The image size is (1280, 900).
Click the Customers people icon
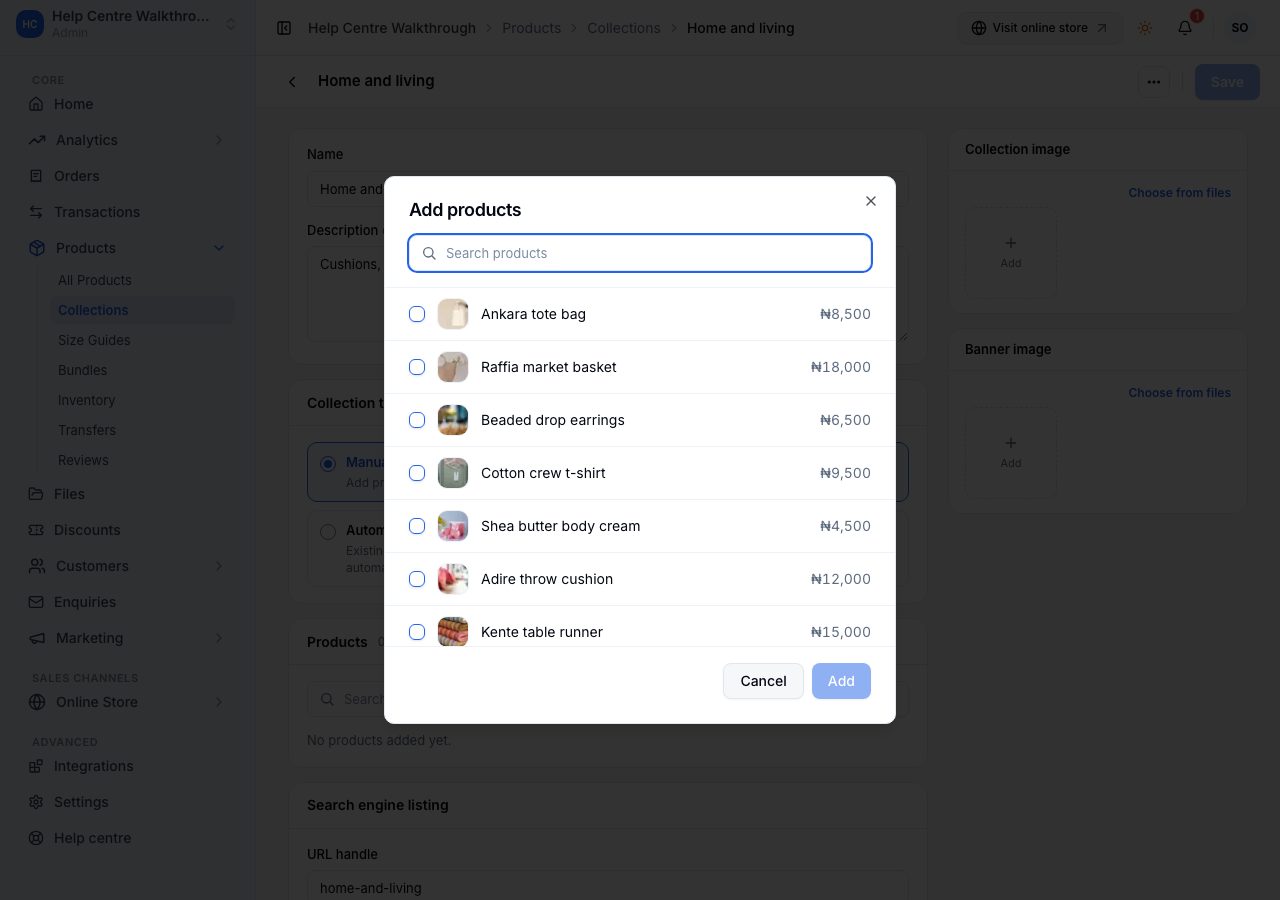click(37, 566)
